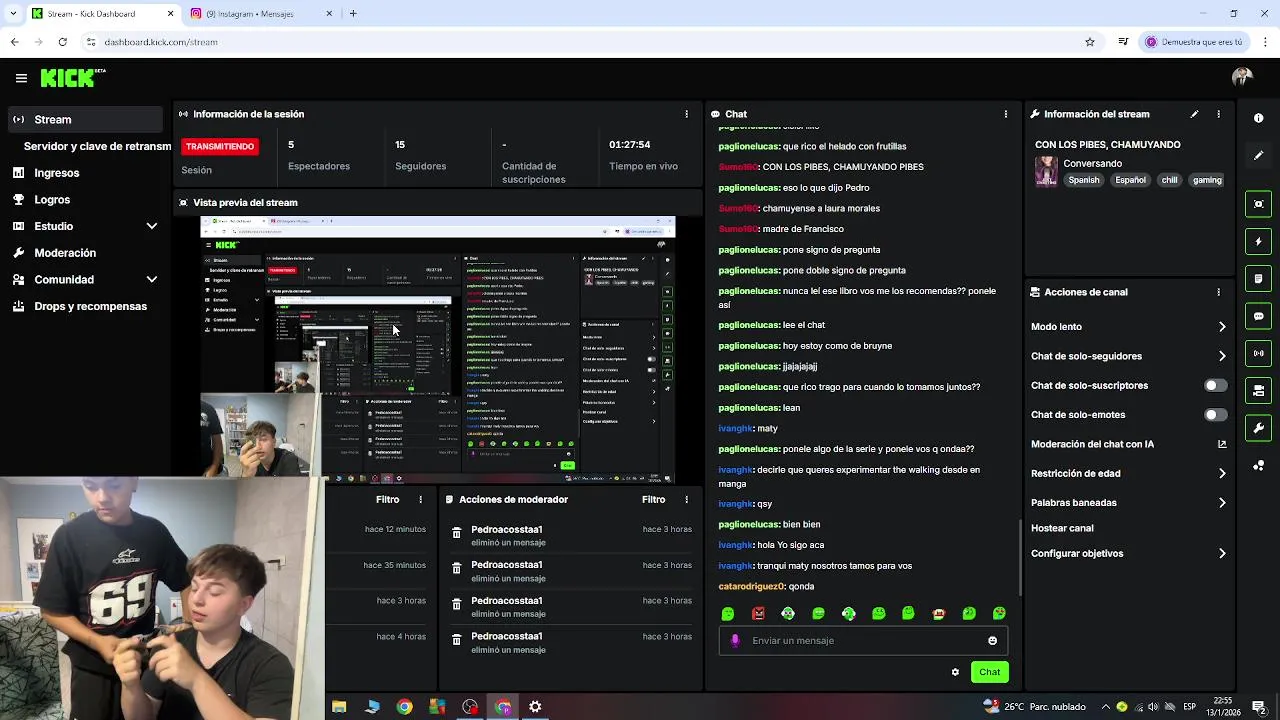Image resolution: width=1280 pixels, height=720 pixels.
Task: Expand Restricción de edad settings
Action: tap(1222, 473)
